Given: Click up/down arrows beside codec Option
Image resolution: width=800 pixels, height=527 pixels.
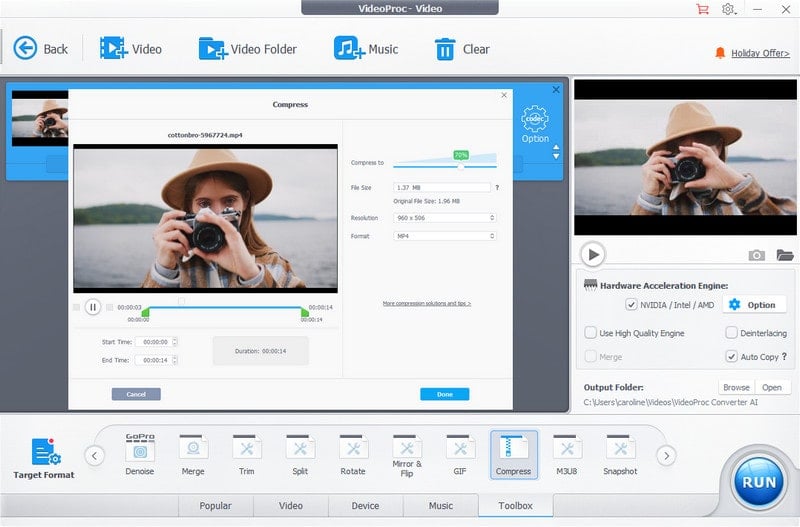Looking at the screenshot, I should [556, 152].
